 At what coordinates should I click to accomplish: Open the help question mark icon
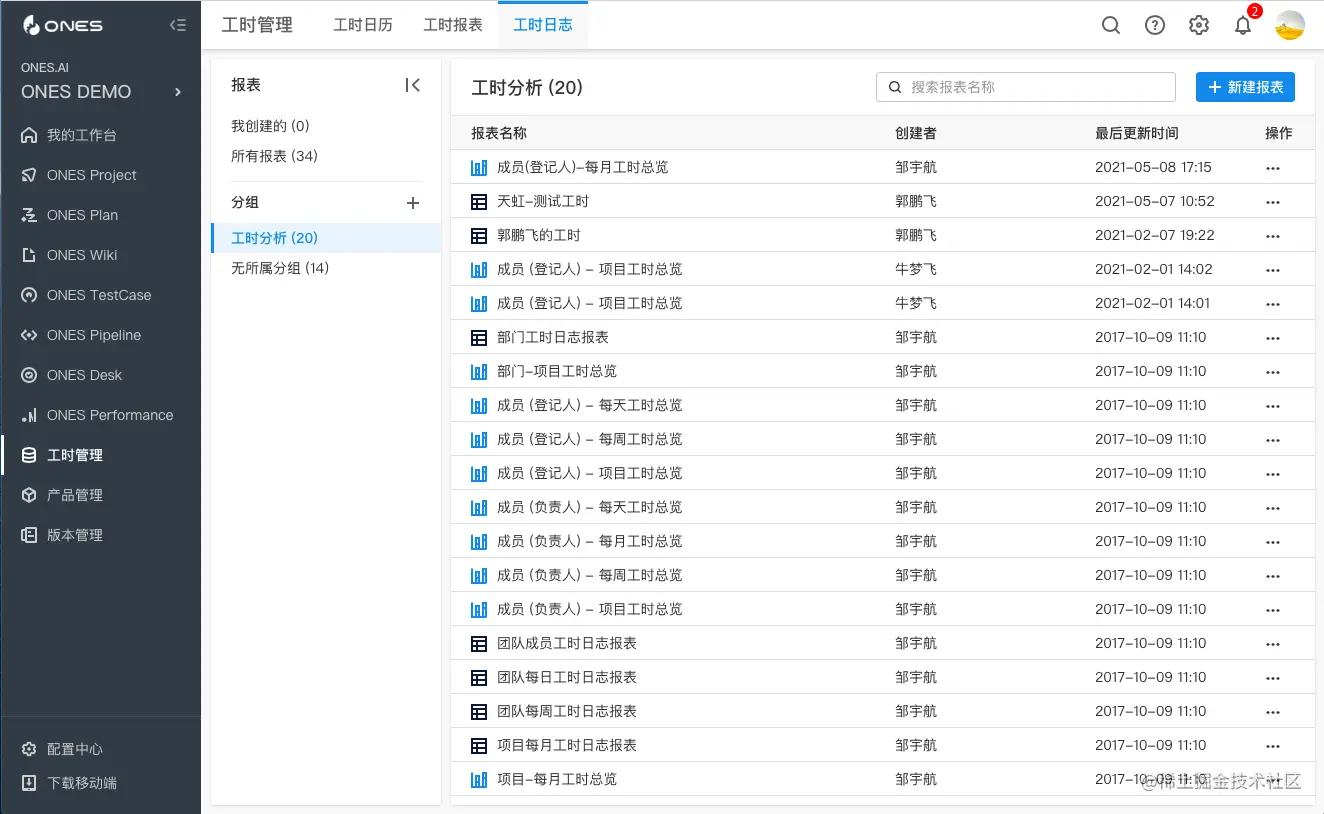pyautogui.click(x=1155, y=26)
